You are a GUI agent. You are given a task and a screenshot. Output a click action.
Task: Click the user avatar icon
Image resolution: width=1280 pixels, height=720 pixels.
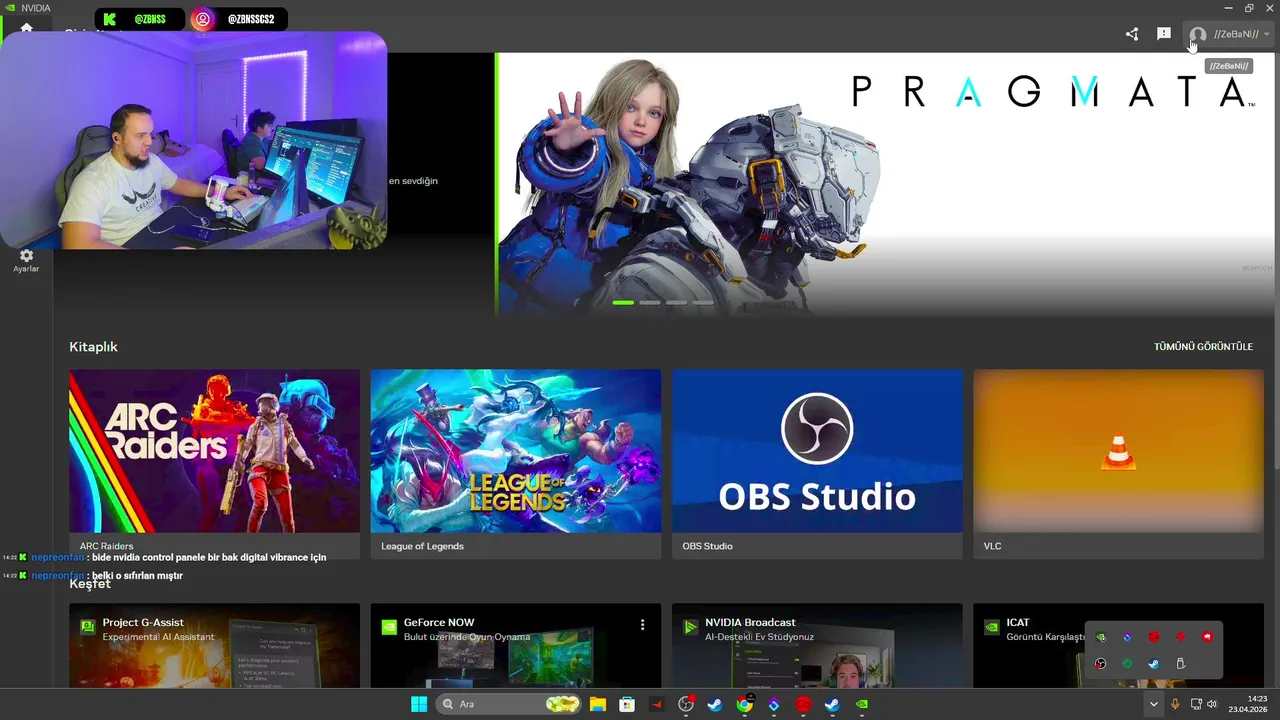pyautogui.click(x=1198, y=35)
